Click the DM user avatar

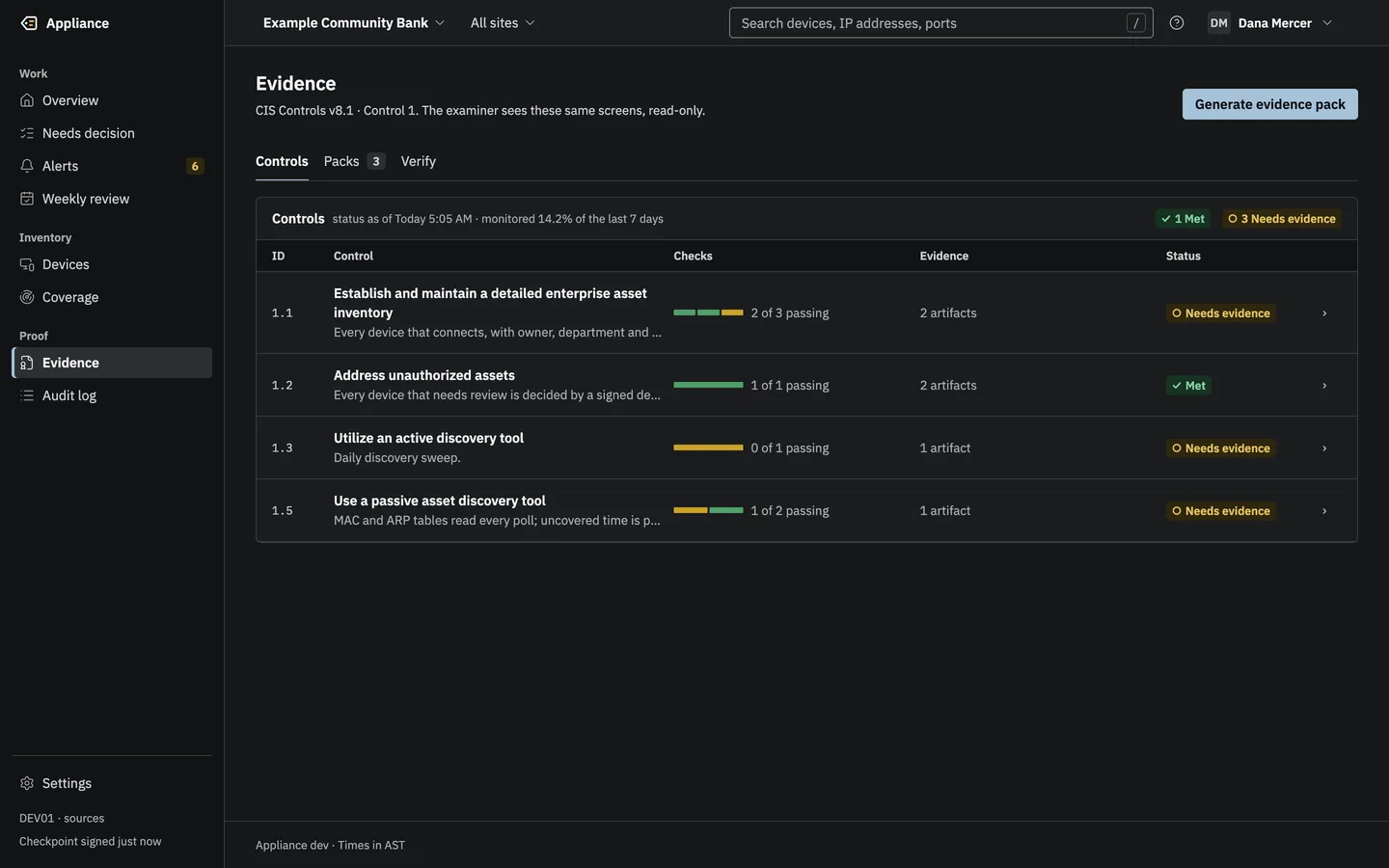(x=1218, y=23)
